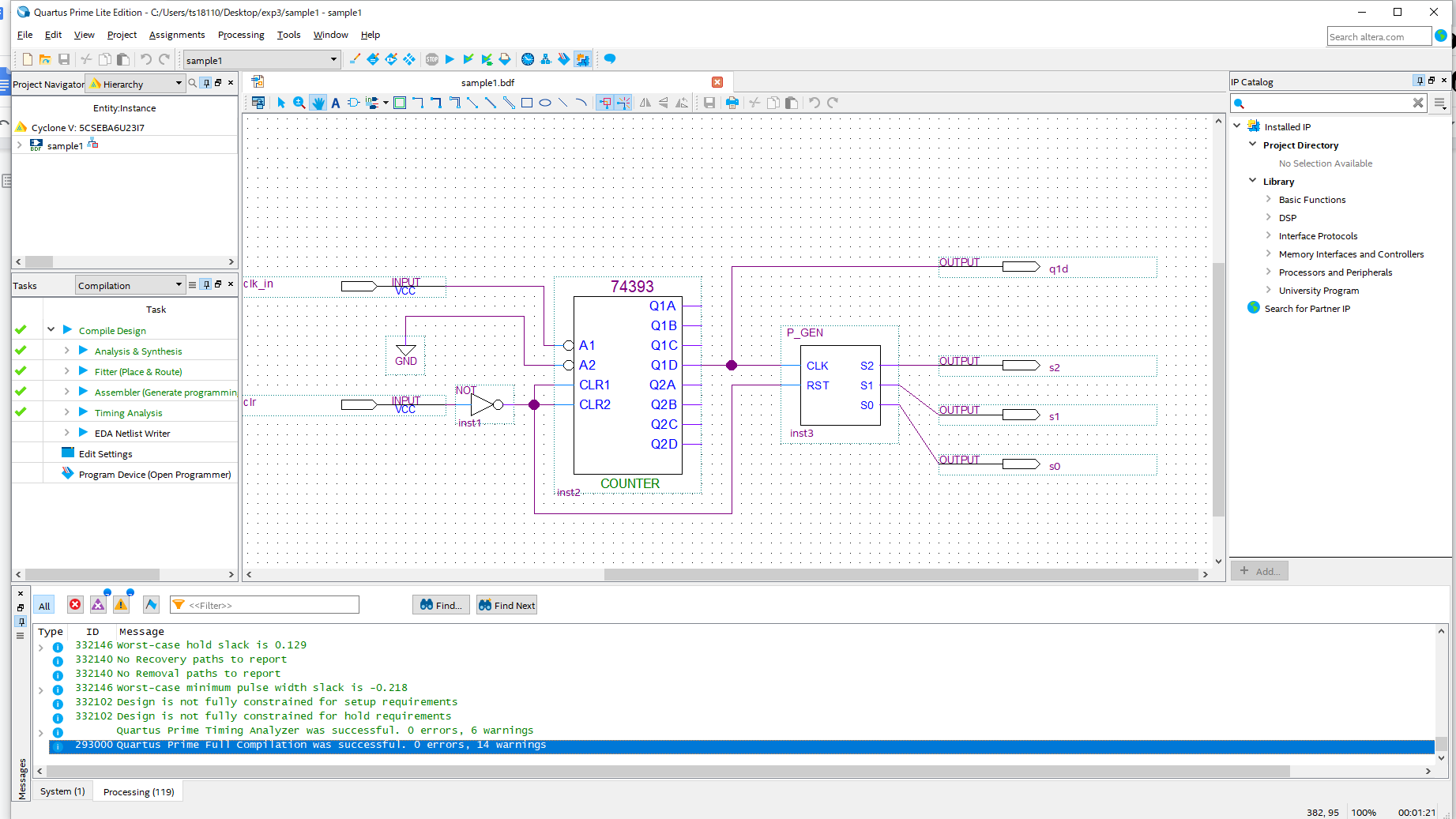Open the Tools menu
The height and width of the screenshot is (819, 1456).
click(288, 35)
